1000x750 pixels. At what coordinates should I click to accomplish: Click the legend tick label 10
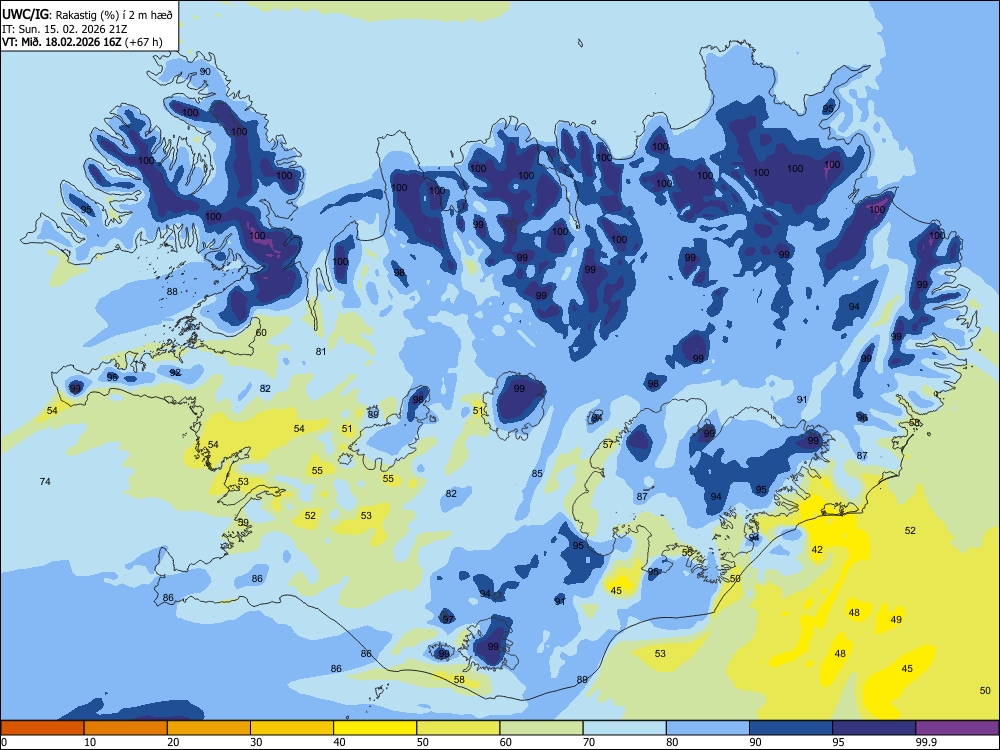pos(90,742)
